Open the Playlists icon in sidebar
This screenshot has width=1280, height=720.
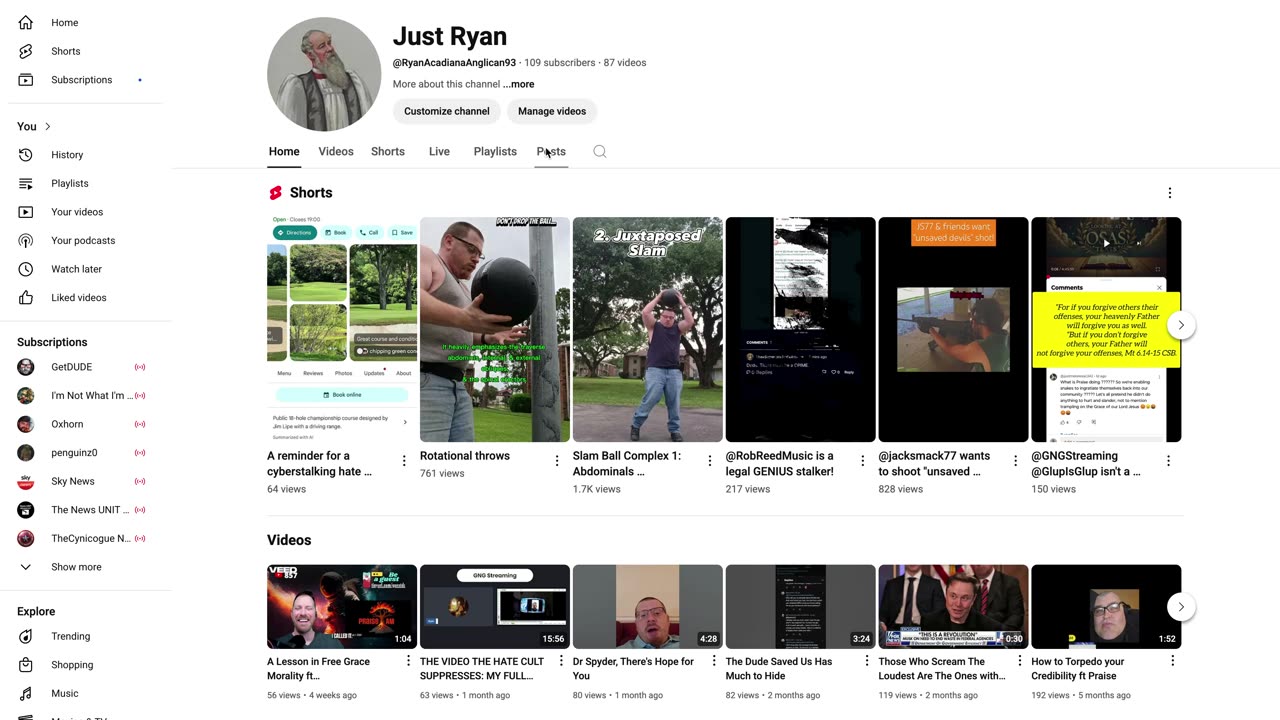point(26,183)
